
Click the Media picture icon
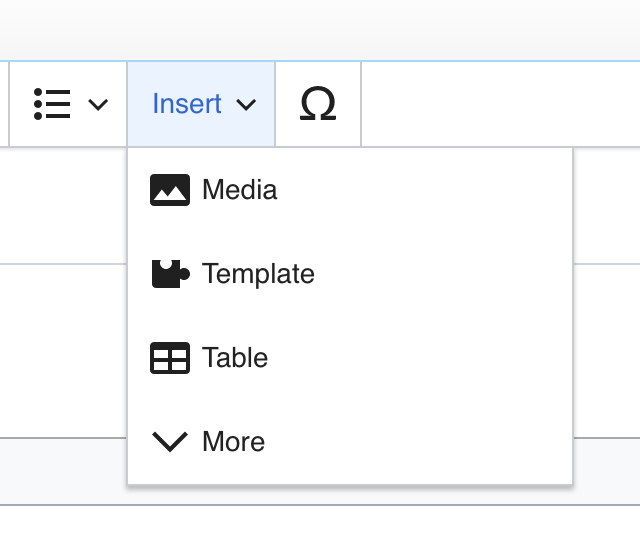click(x=170, y=190)
